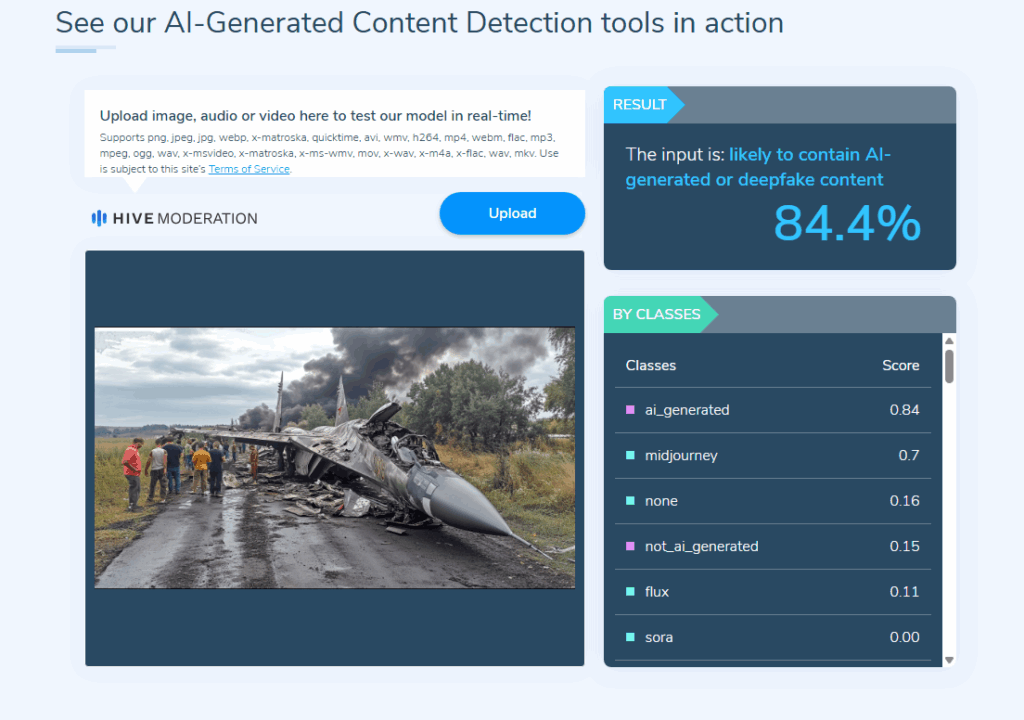Click the flux row color square

pyautogui.click(x=630, y=591)
